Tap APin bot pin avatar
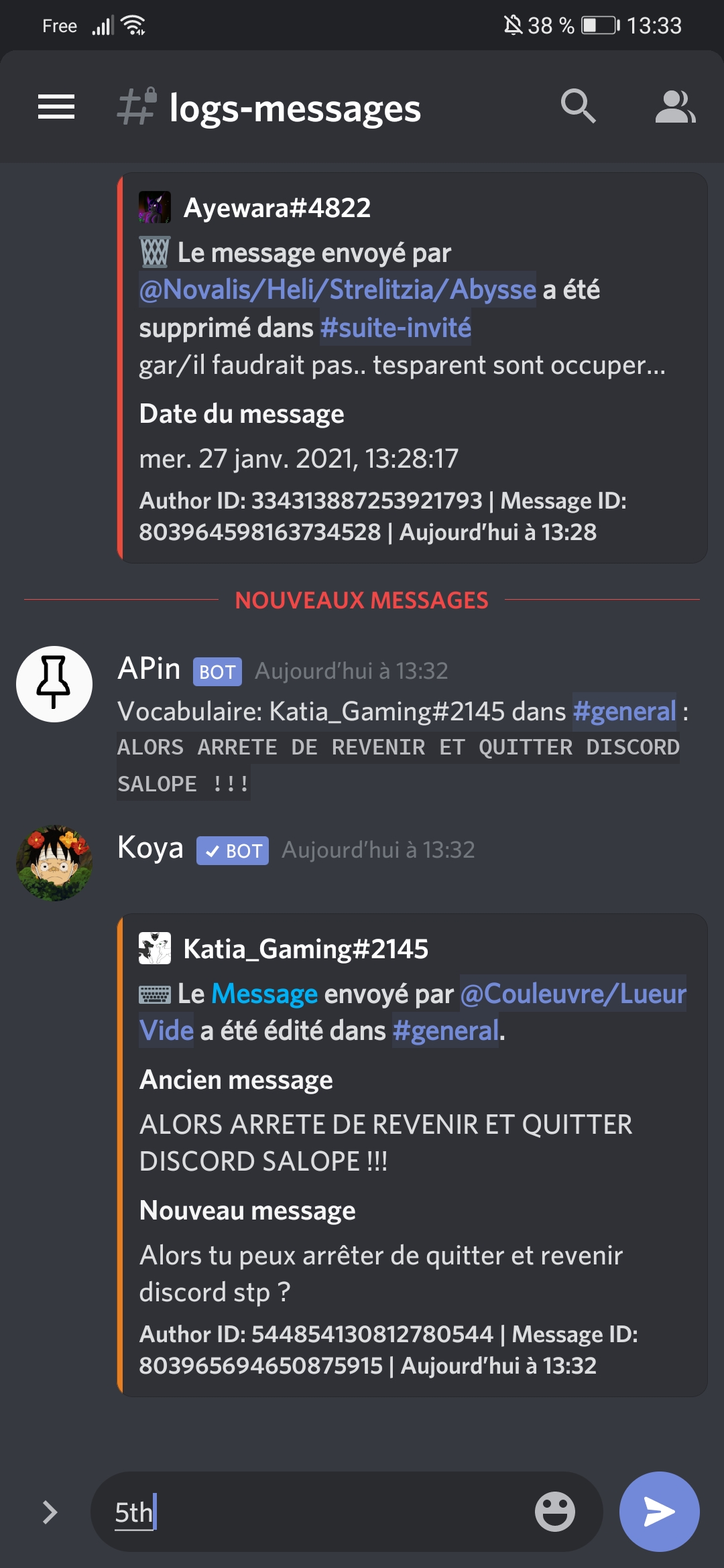Viewport: 724px width, 1568px height. coord(54,684)
